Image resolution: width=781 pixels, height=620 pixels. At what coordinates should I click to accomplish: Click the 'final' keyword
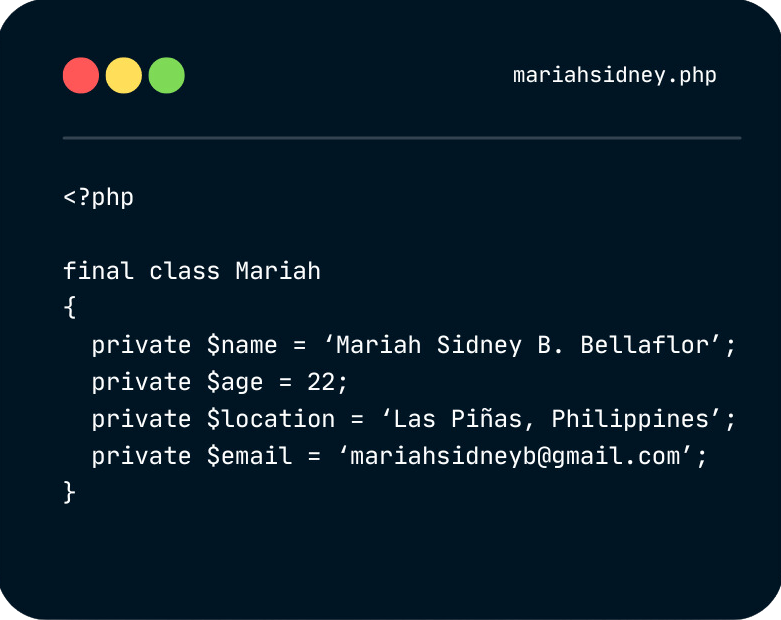tap(98, 271)
